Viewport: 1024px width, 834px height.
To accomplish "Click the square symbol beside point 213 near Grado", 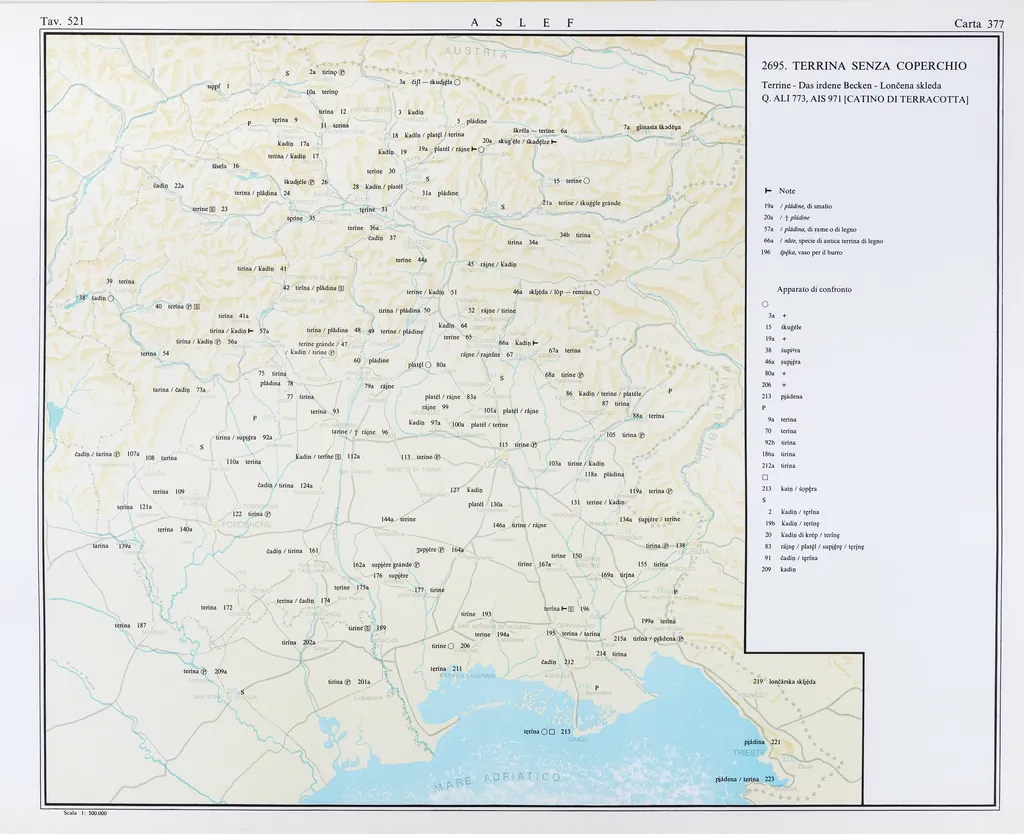I will [x=552, y=732].
